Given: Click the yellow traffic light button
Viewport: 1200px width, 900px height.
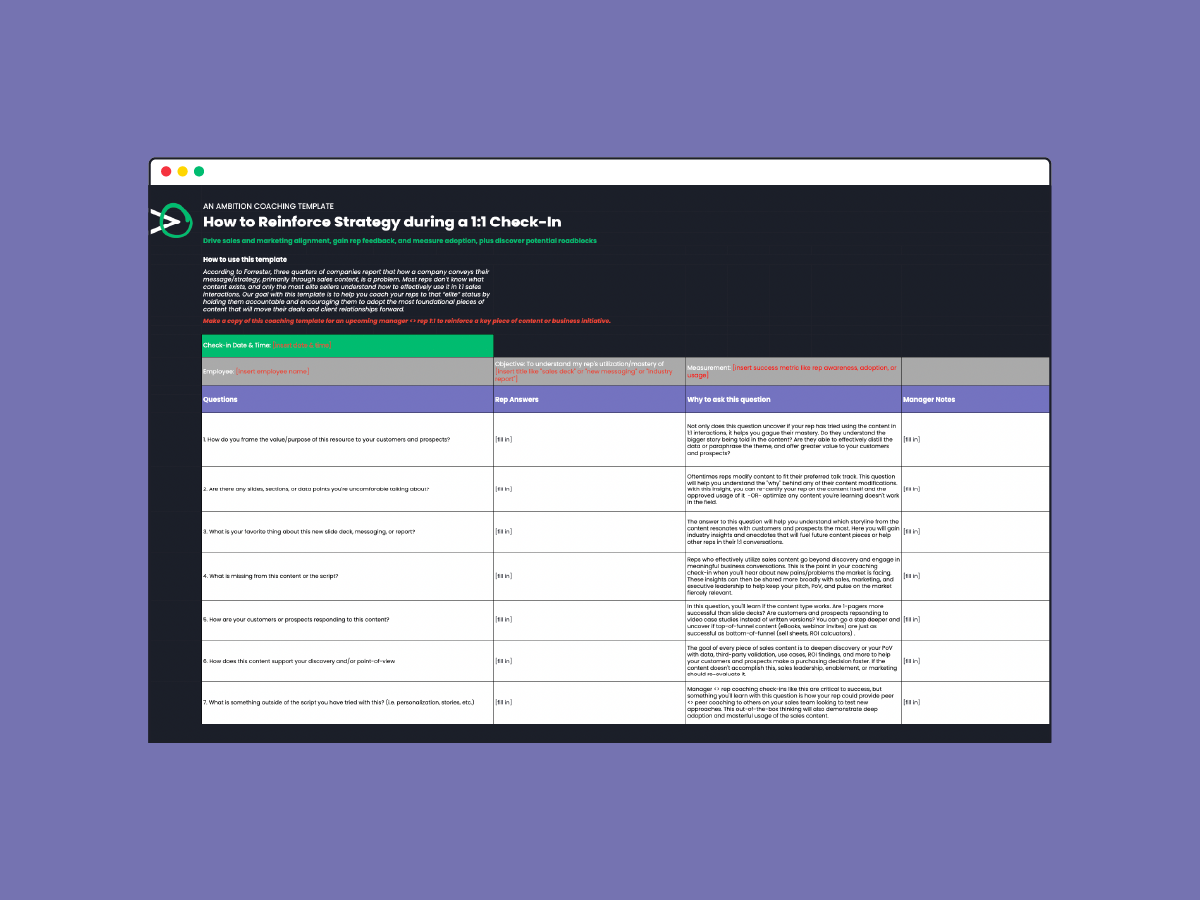Looking at the screenshot, I should coord(181,171).
